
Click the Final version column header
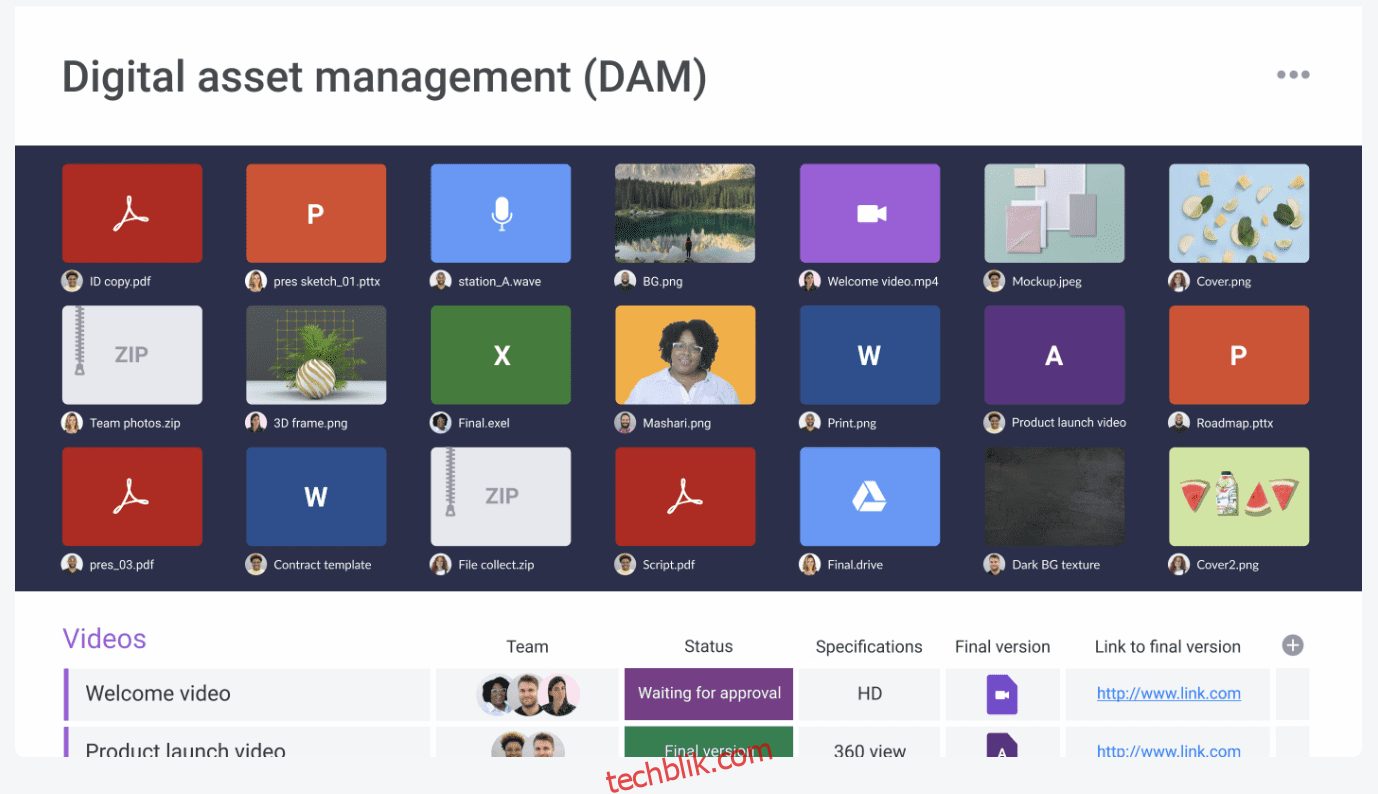(1002, 647)
